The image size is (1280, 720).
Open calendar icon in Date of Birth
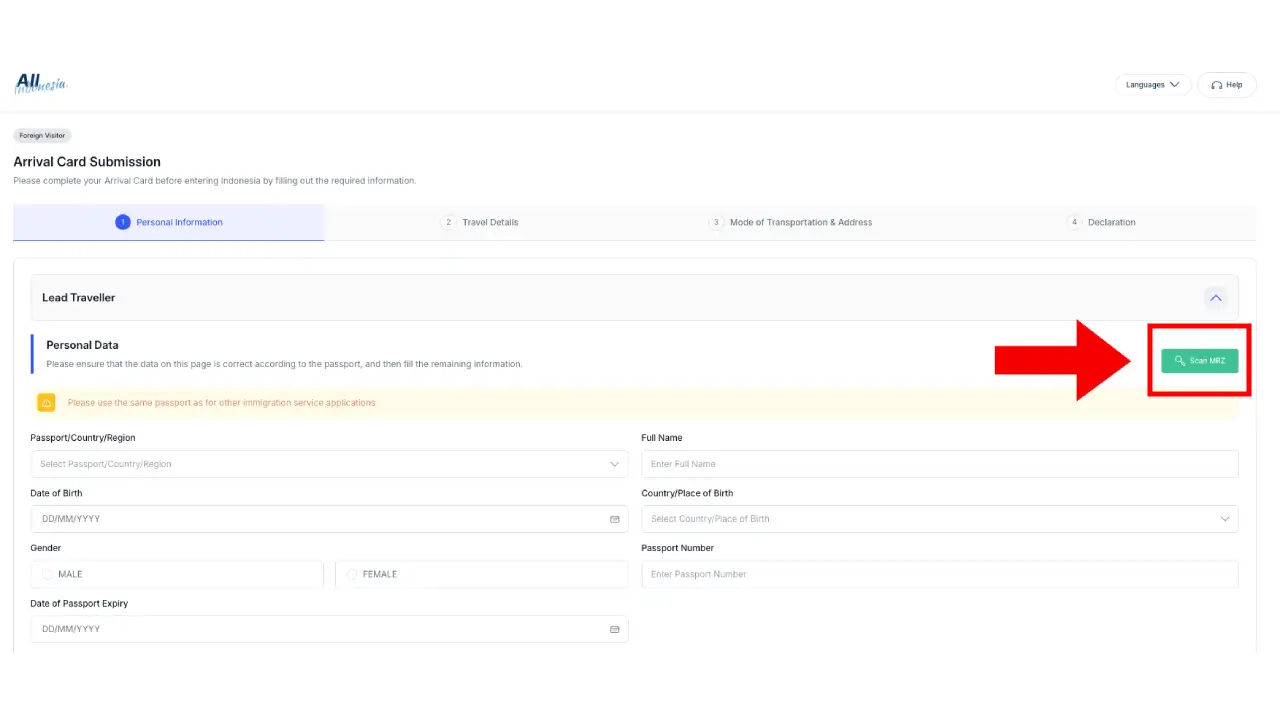614,519
